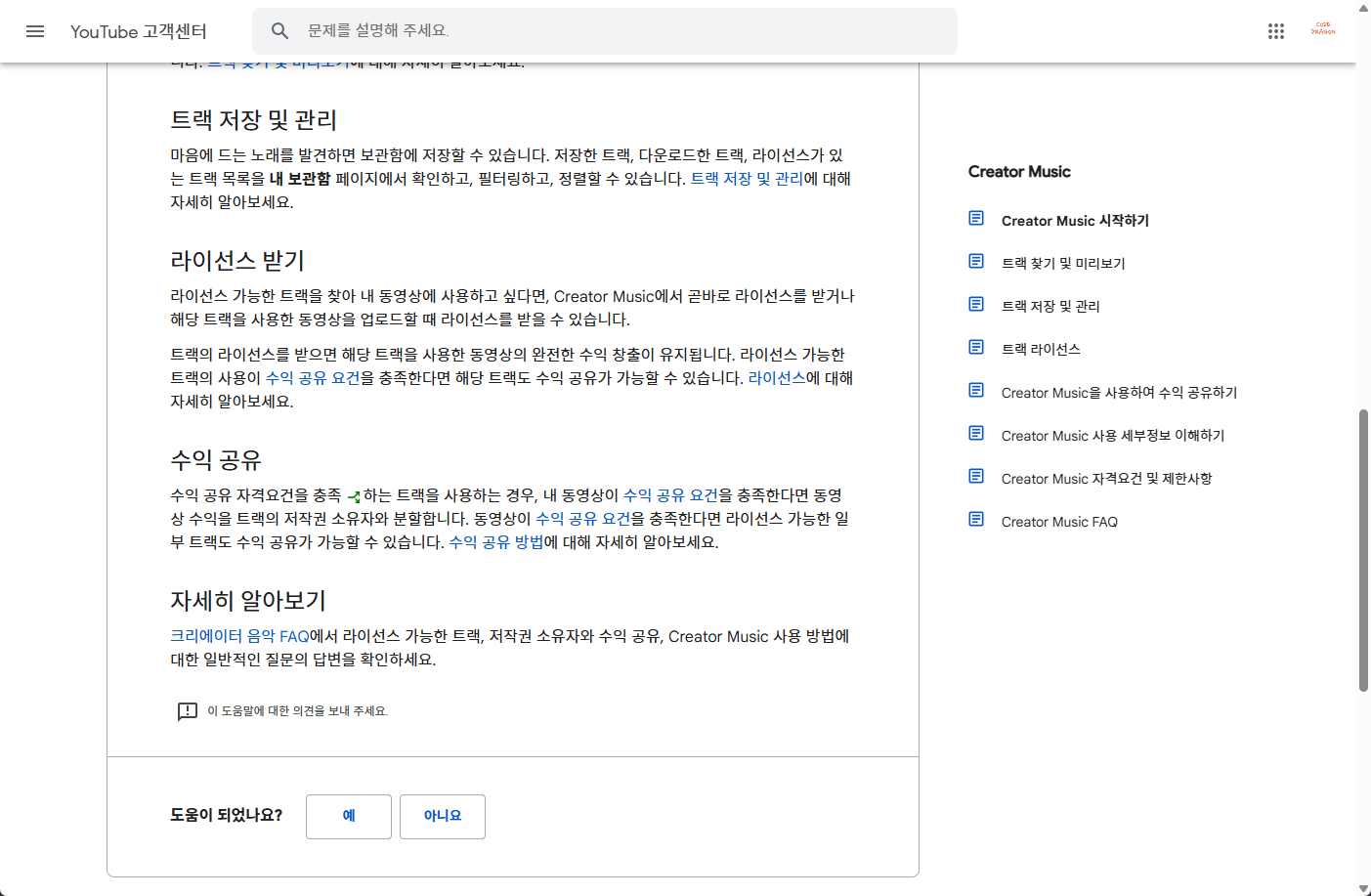Click the 트랙 저장 및 관리 heading
This screenshot has width=1371, height=896.
pos(253,120)
